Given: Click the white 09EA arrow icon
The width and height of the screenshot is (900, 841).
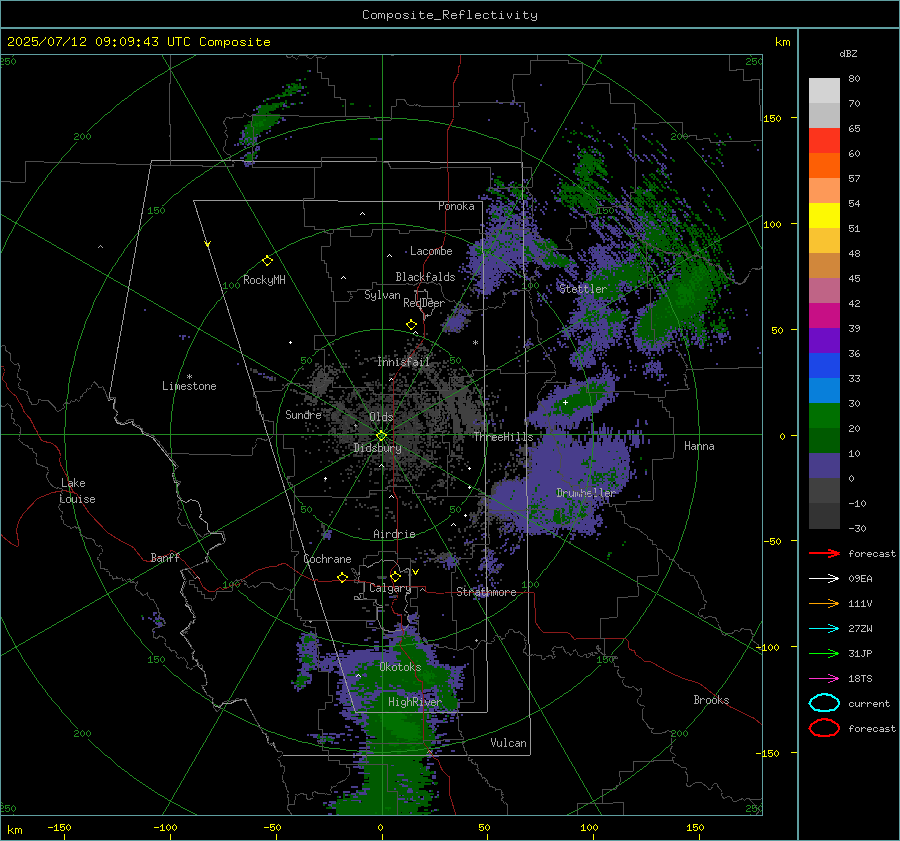Looking at the screenshot, I should pyautogui.click(x=824, y=579).
